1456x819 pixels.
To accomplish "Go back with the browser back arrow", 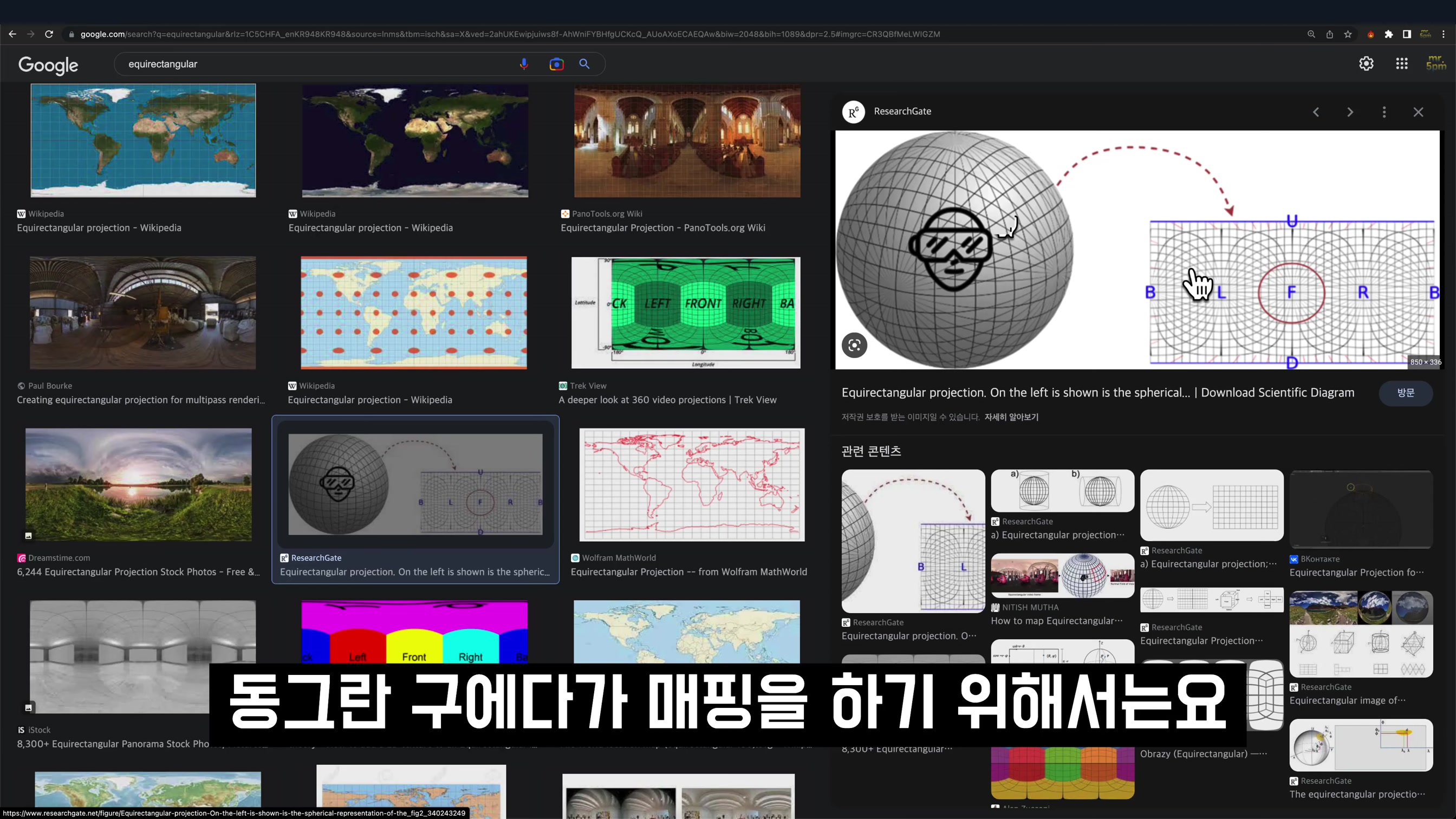I will point(12,34).
